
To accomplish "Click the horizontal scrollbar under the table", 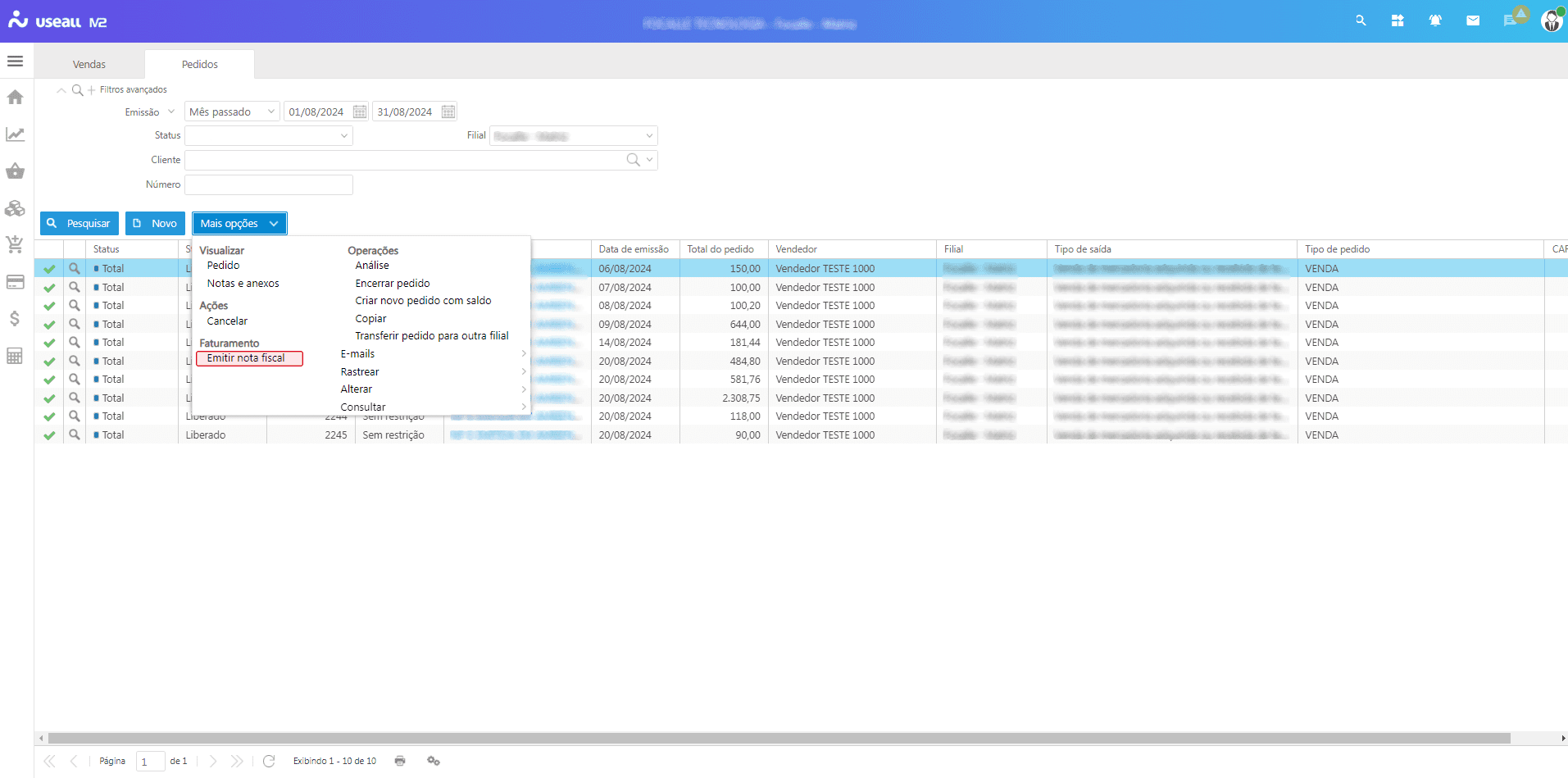I will point(779,738).
